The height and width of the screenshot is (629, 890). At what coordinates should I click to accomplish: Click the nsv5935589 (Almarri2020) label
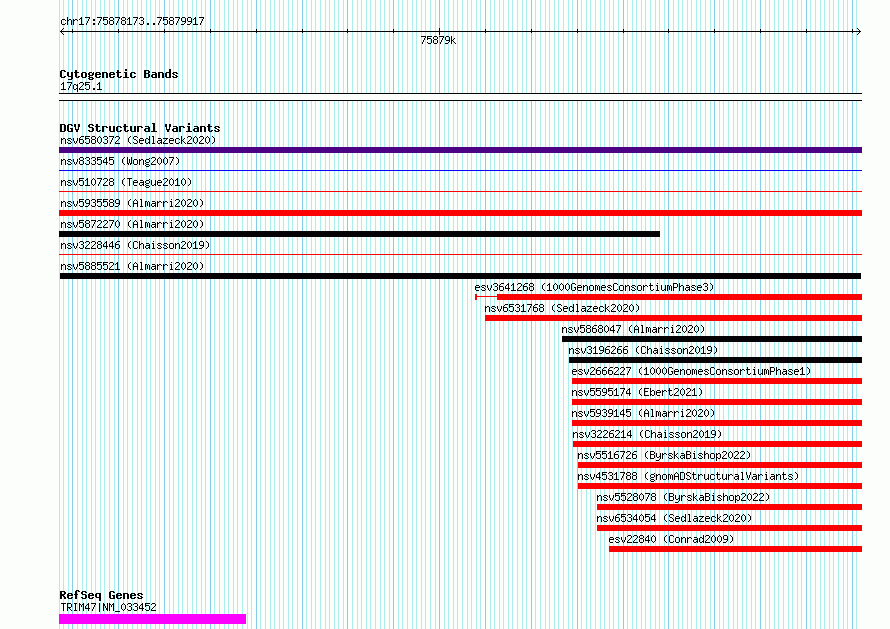tap(132, 203)
